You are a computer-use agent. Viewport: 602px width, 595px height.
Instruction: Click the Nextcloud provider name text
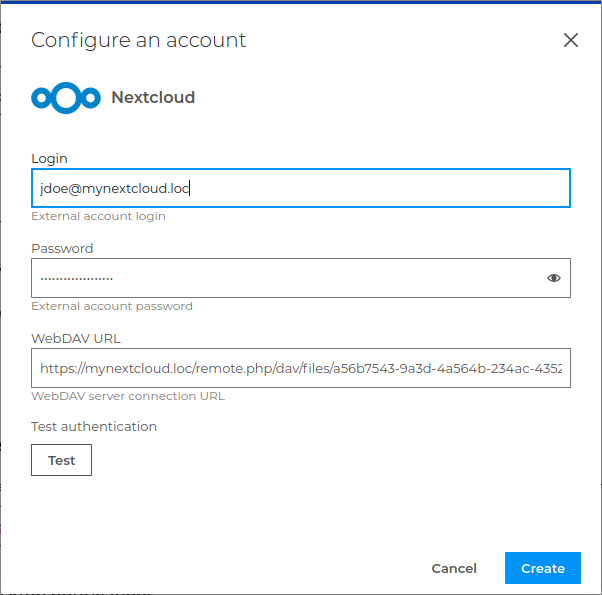153,98
